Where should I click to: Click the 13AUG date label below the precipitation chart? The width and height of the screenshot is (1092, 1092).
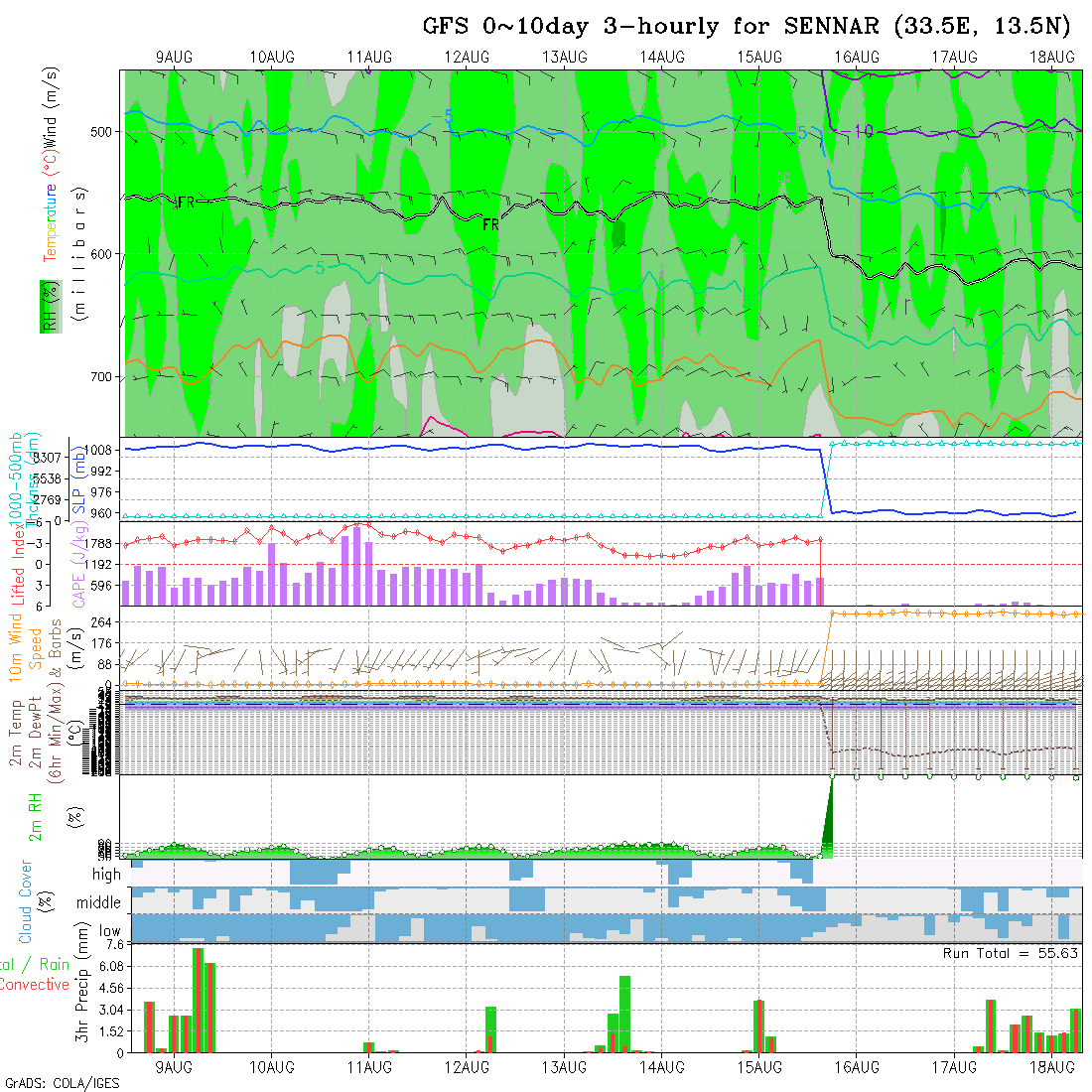[x=564, y=1067]
